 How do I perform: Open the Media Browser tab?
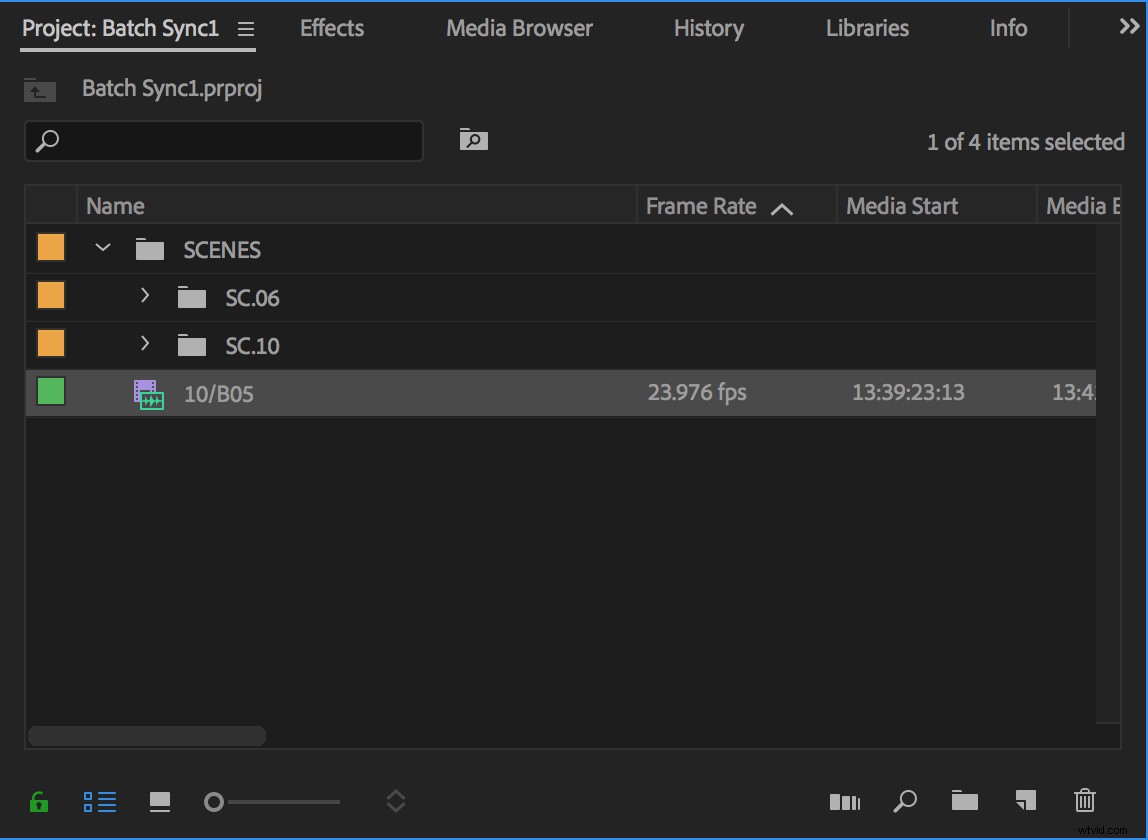(519, 28)
